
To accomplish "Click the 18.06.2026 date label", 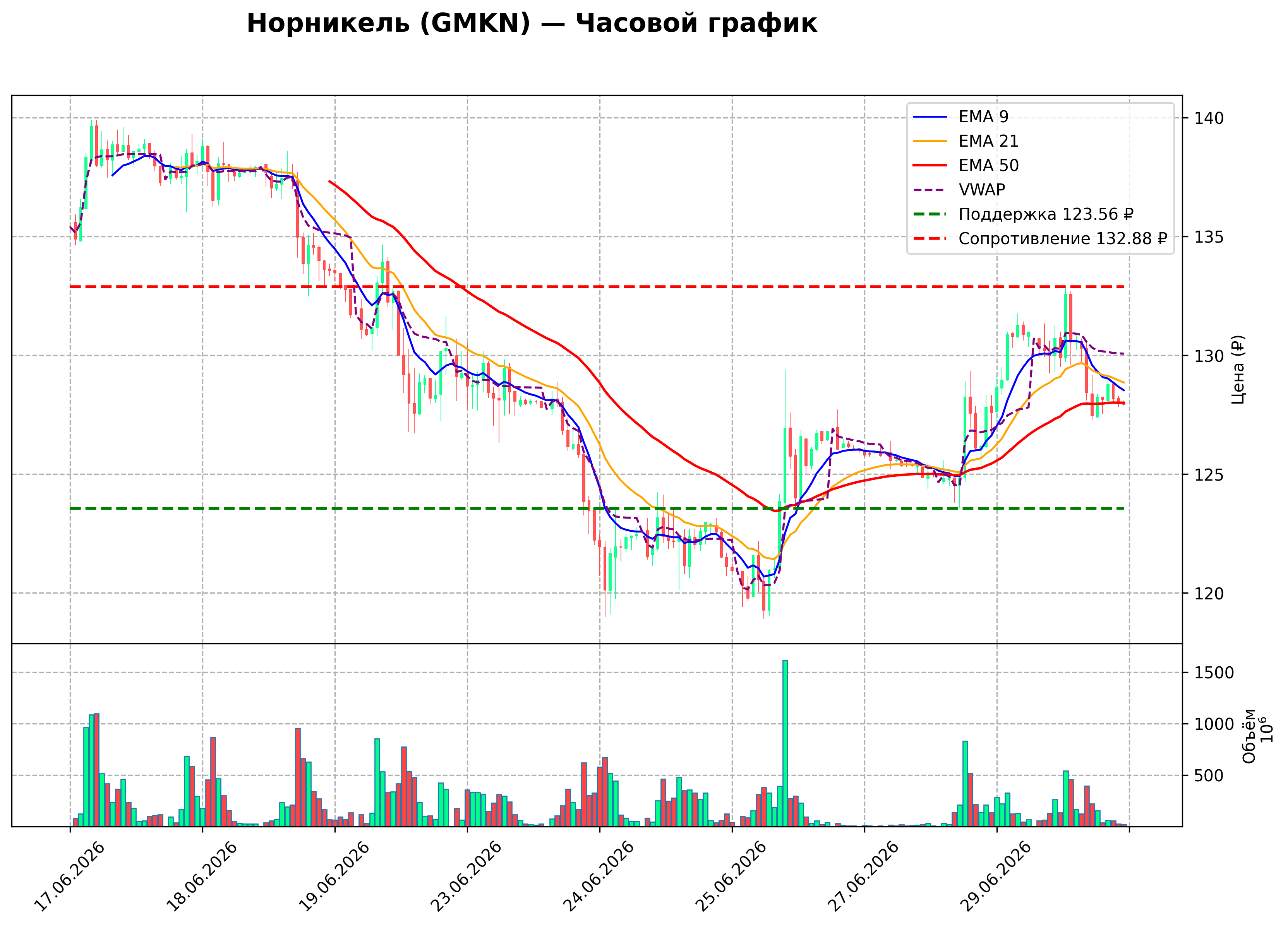I will (x=202, y=877).
